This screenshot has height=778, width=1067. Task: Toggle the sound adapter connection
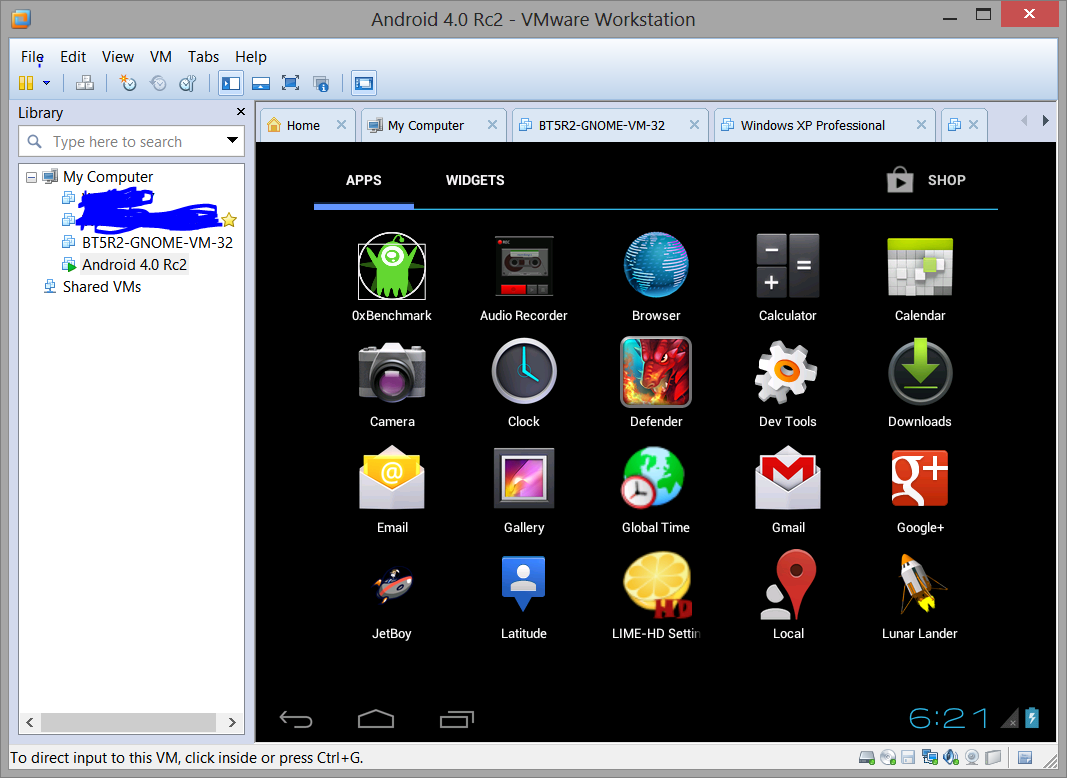(x=950, y=757)
